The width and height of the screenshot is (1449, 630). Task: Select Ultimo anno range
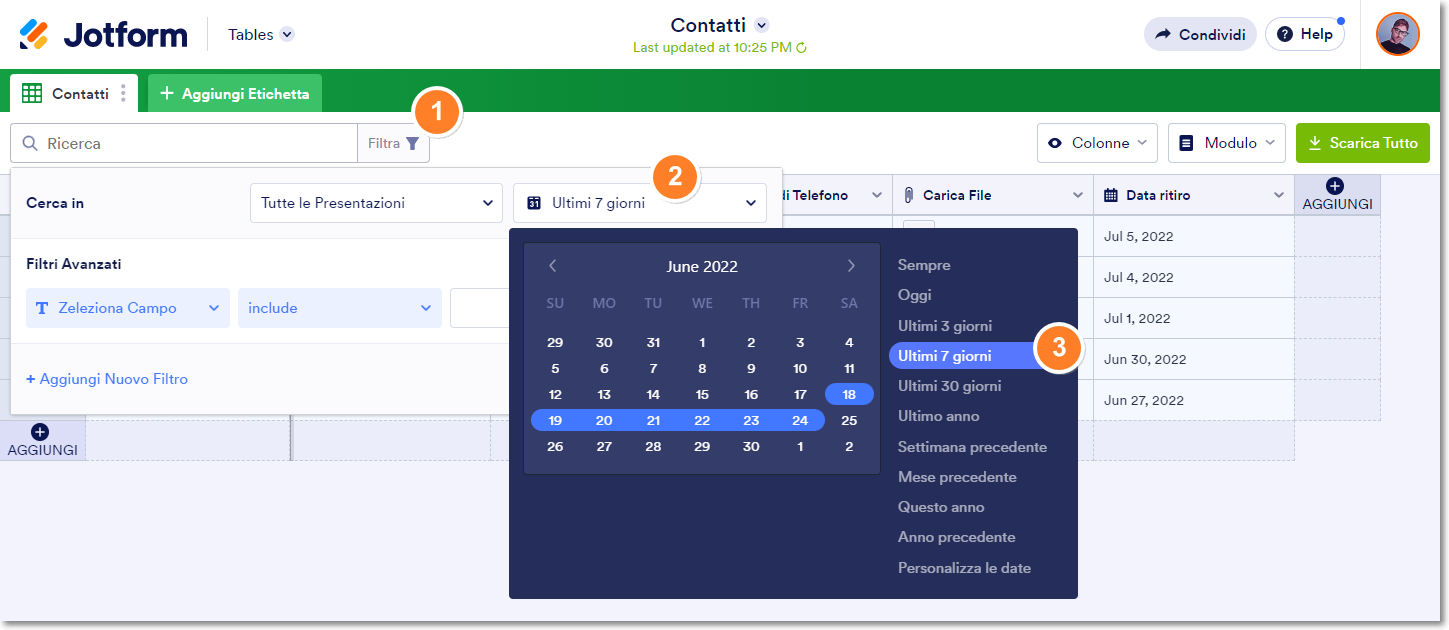point(938,416)
